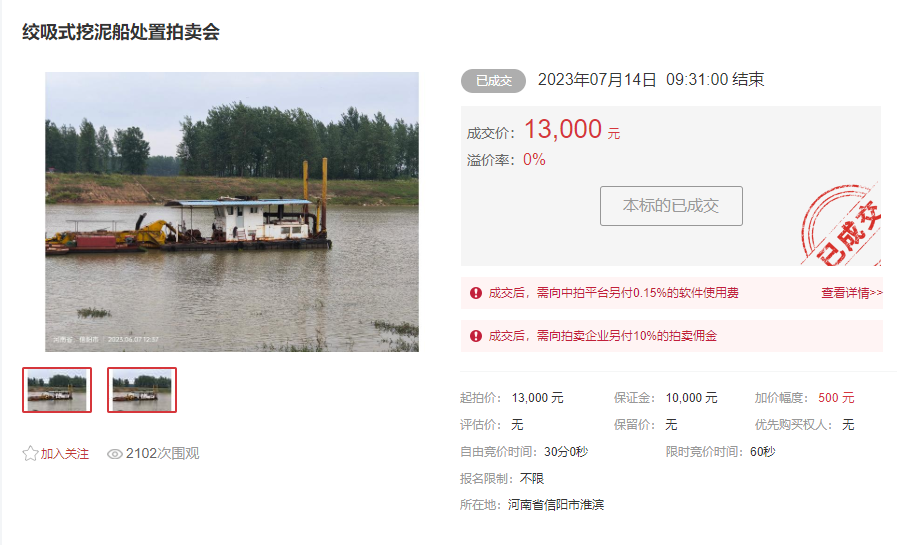
Task: Click the 500 元 bid increment value
Action: click(836, 397)
